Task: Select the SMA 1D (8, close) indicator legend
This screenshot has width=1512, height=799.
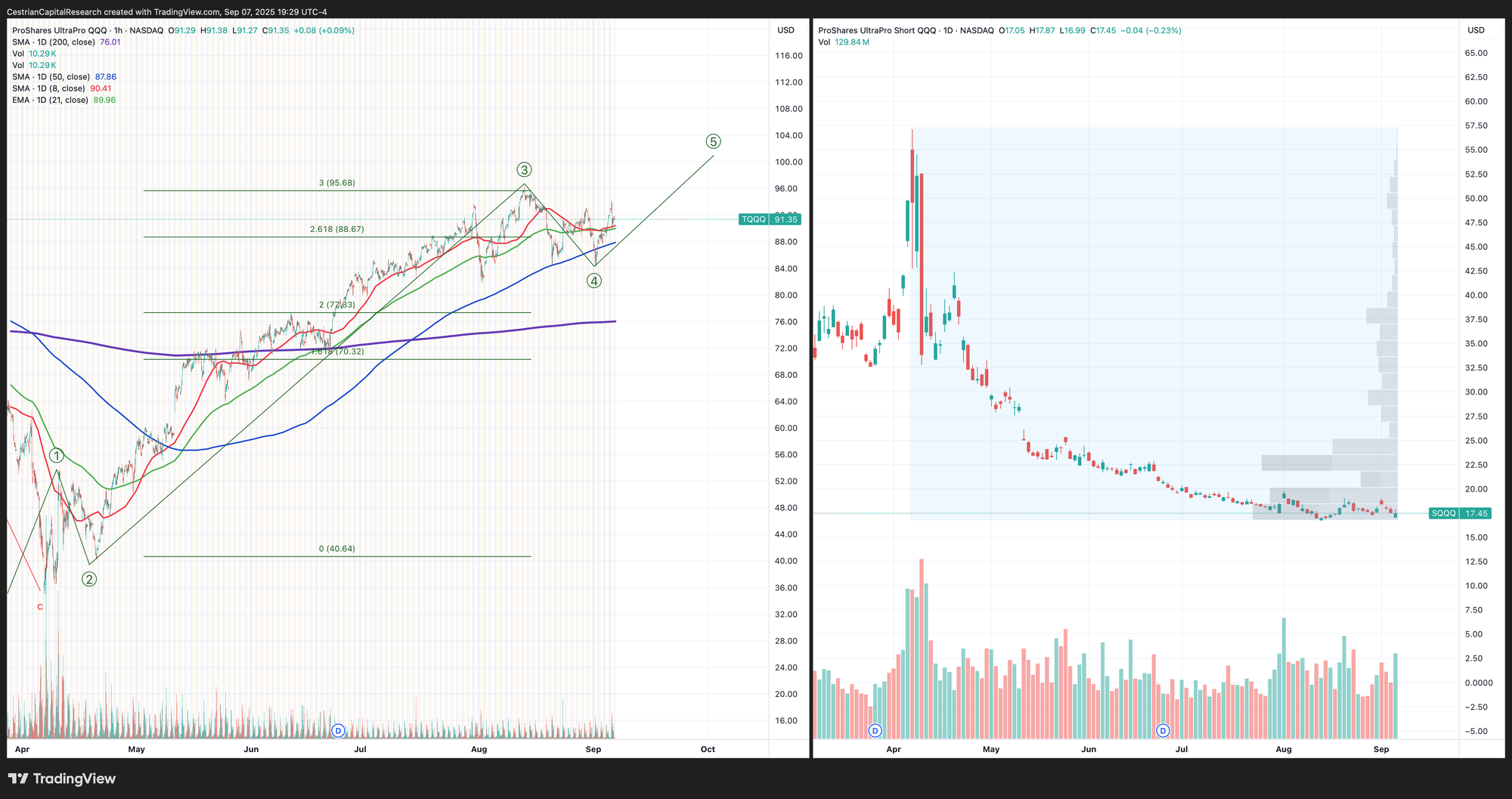Action: point(62,88)
